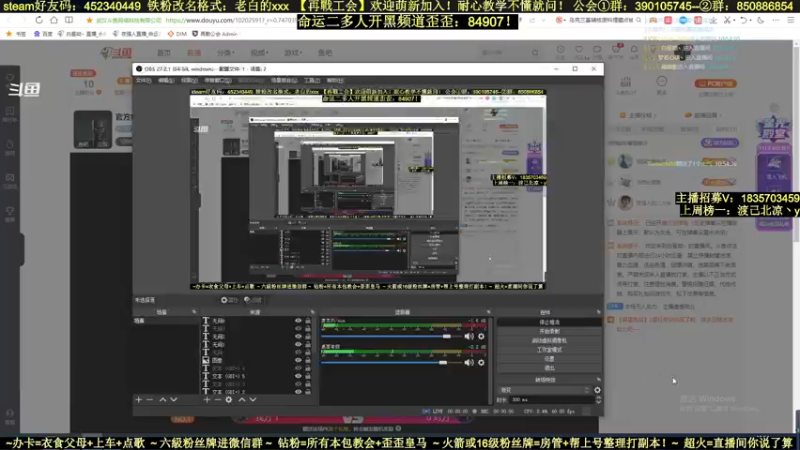Toggle lock on 文本 (GDI+) 4 source
The height and width of the screenshot is (450, 800).
308,368
